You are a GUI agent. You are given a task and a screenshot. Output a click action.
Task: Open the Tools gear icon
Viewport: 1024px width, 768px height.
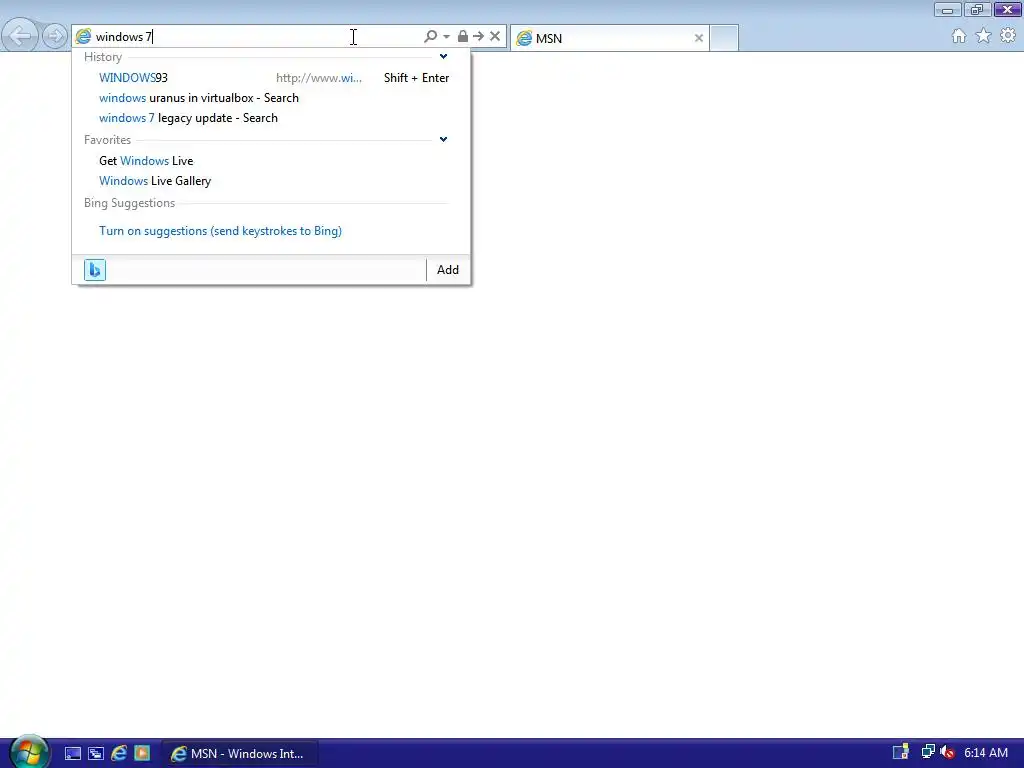1008,36
